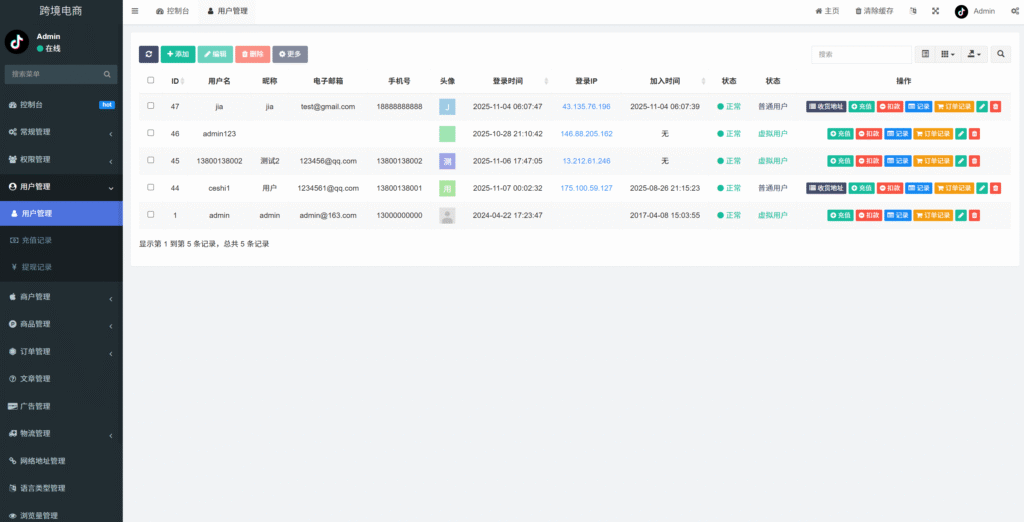Viewport: 1024px width, 522px height.
Task: Click the 43.135.76.198 login IP link
Action: [x=586, y=106]
